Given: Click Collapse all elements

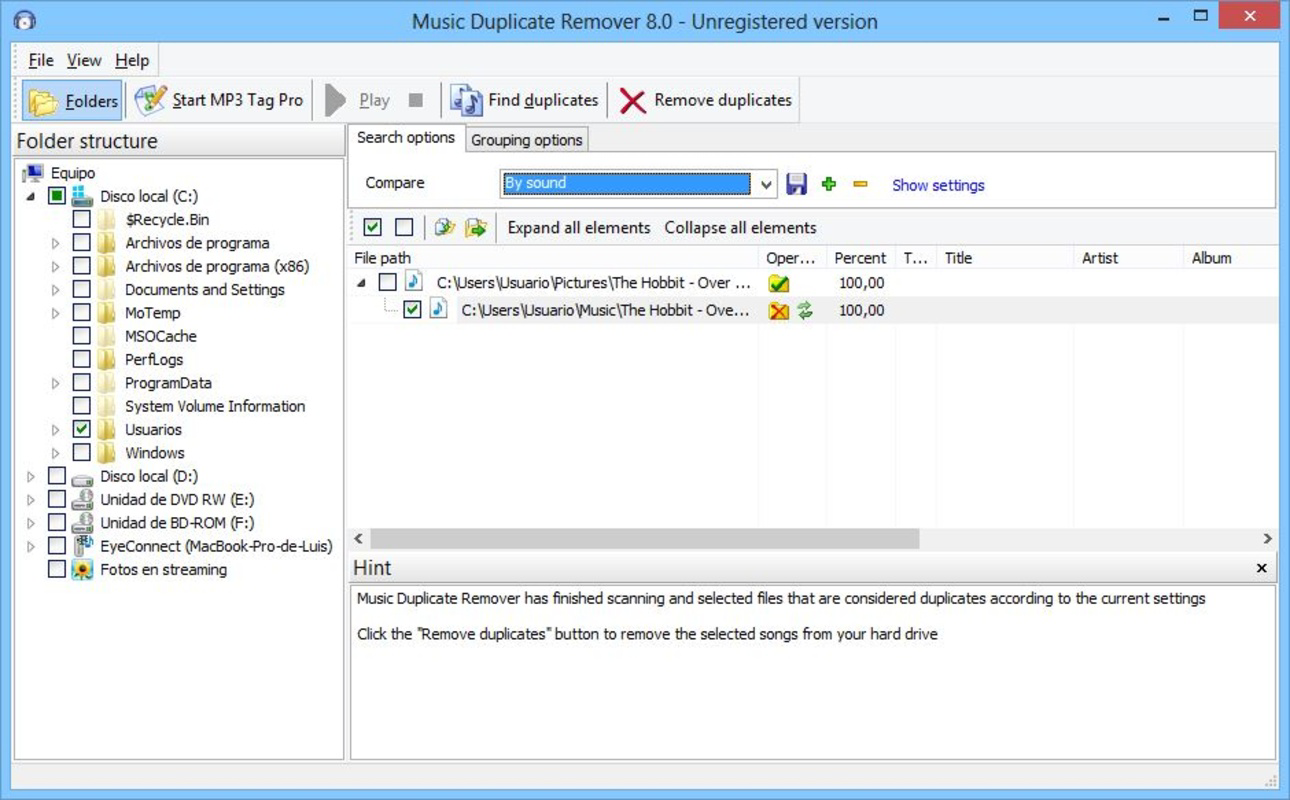Looking at the screenshot, I should tap(740, 228).
